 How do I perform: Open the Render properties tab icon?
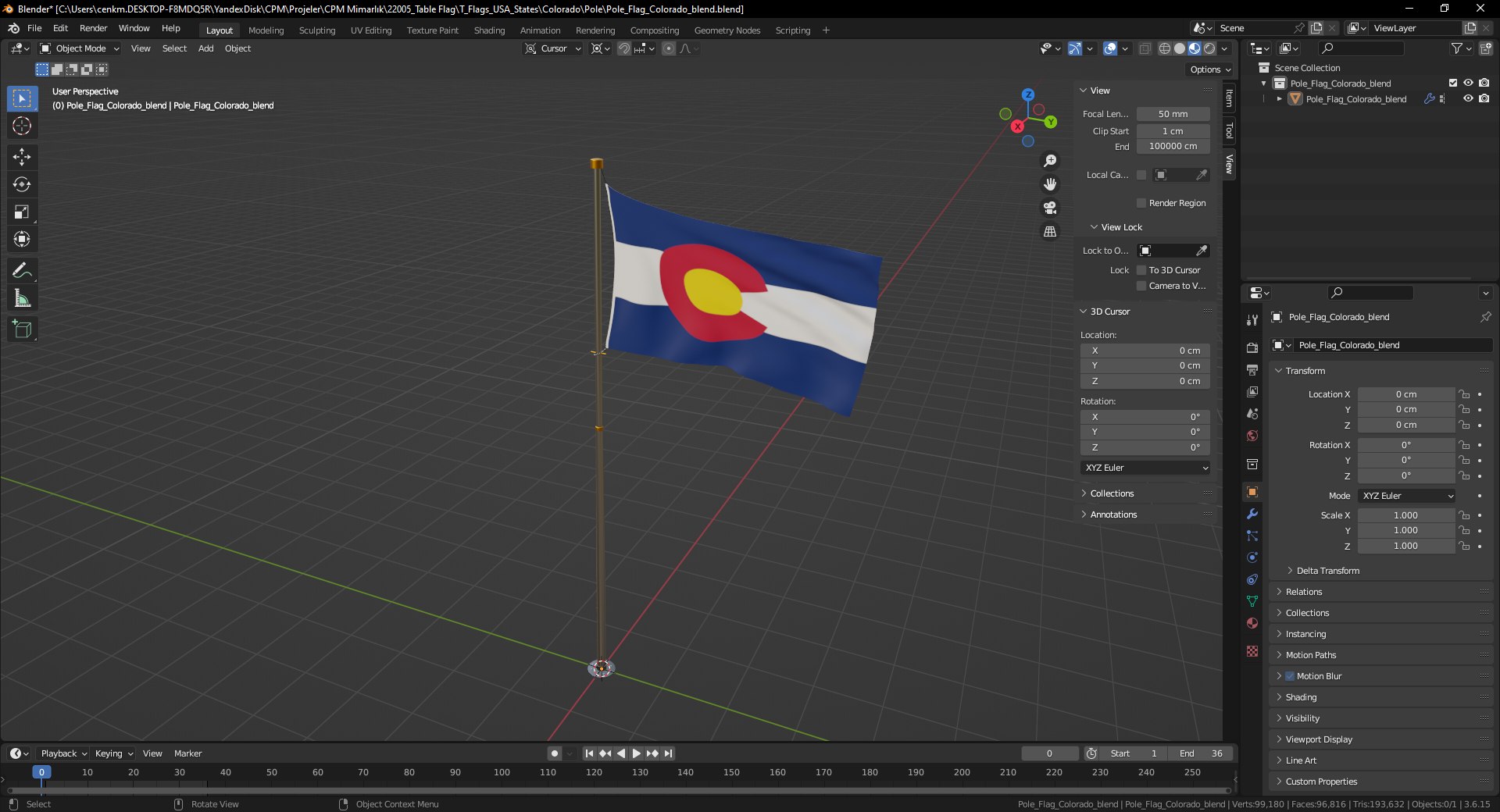coord(1252,347)
